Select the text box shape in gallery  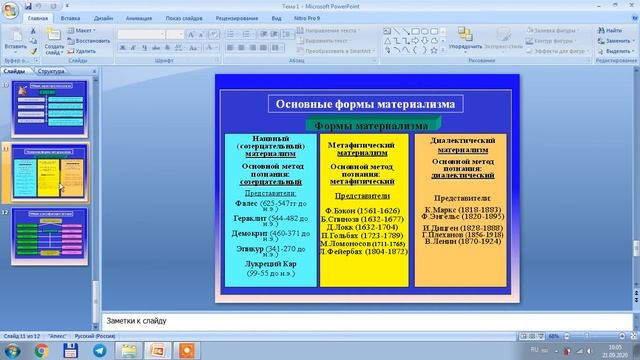click(387, 31)
